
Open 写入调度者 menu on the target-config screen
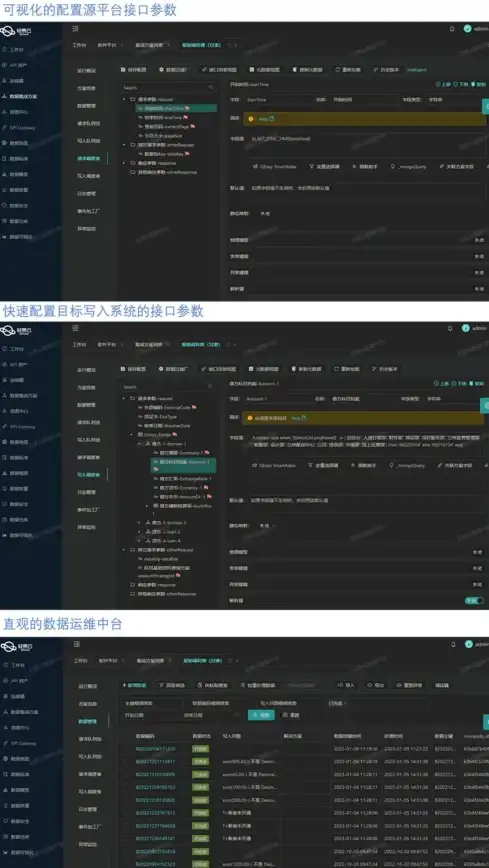[x=89, y=474]
